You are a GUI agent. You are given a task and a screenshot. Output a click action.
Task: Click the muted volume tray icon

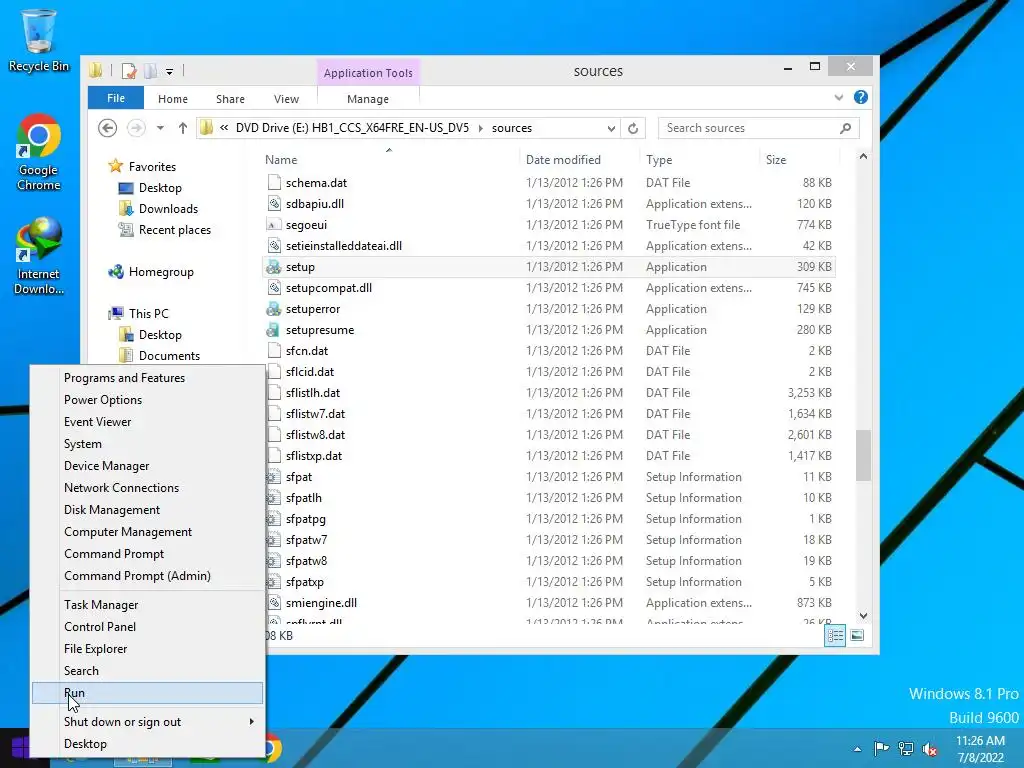(x=930, y=748)
